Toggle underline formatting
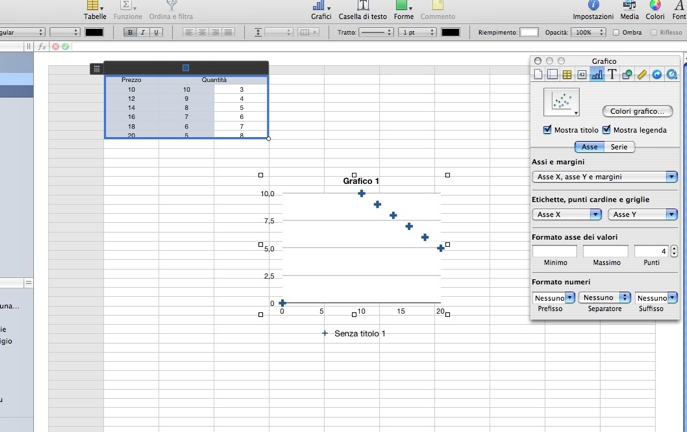Viewport: 687px width, 432px height. pos(156,32)
